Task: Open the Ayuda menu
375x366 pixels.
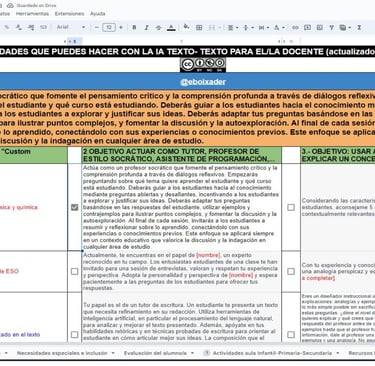Action: (98, 14)
